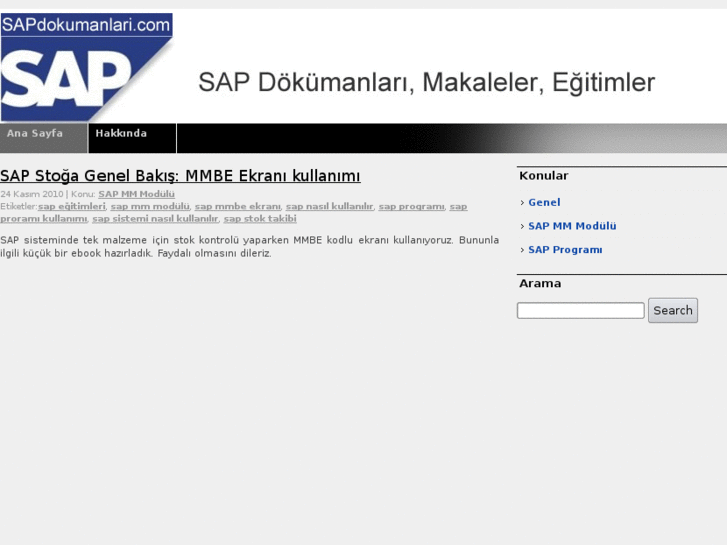Click the site heading SAP Dökümanları, Makaleler, Eğitimler
Viewport: 727px width, 545px height.
click(x=427, y=83)
